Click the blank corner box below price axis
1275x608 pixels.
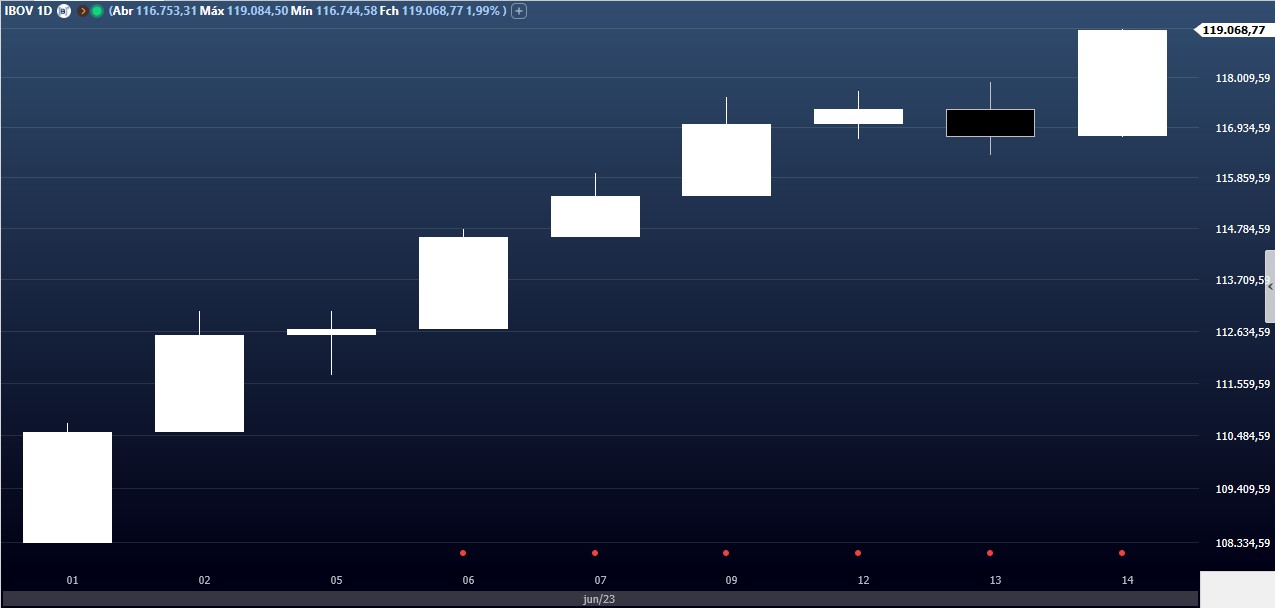(1237, 589)
